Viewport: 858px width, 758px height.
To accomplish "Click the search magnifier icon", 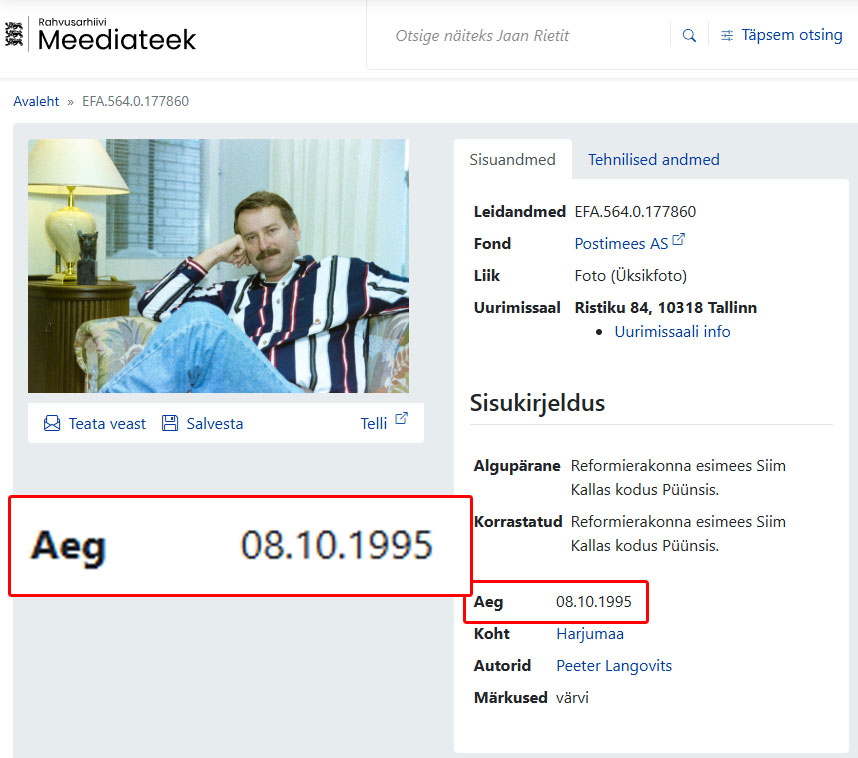I will pyautogui.click(x=689, y=35).
